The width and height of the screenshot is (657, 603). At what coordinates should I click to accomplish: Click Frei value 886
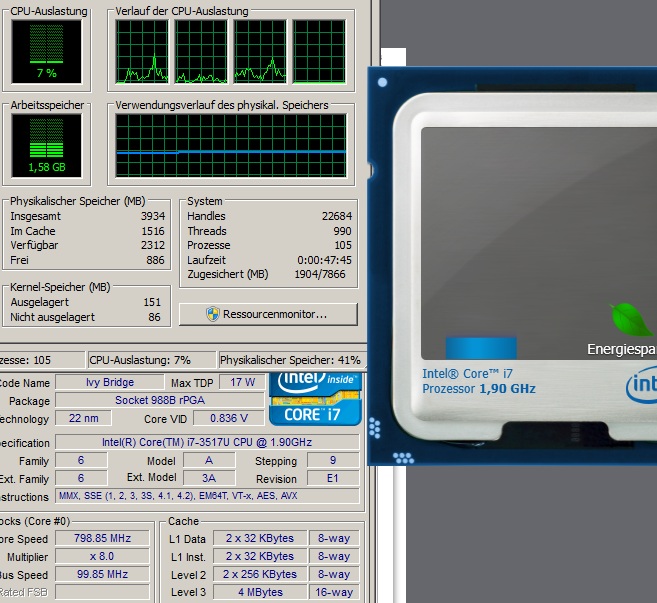tap(155, 260)
